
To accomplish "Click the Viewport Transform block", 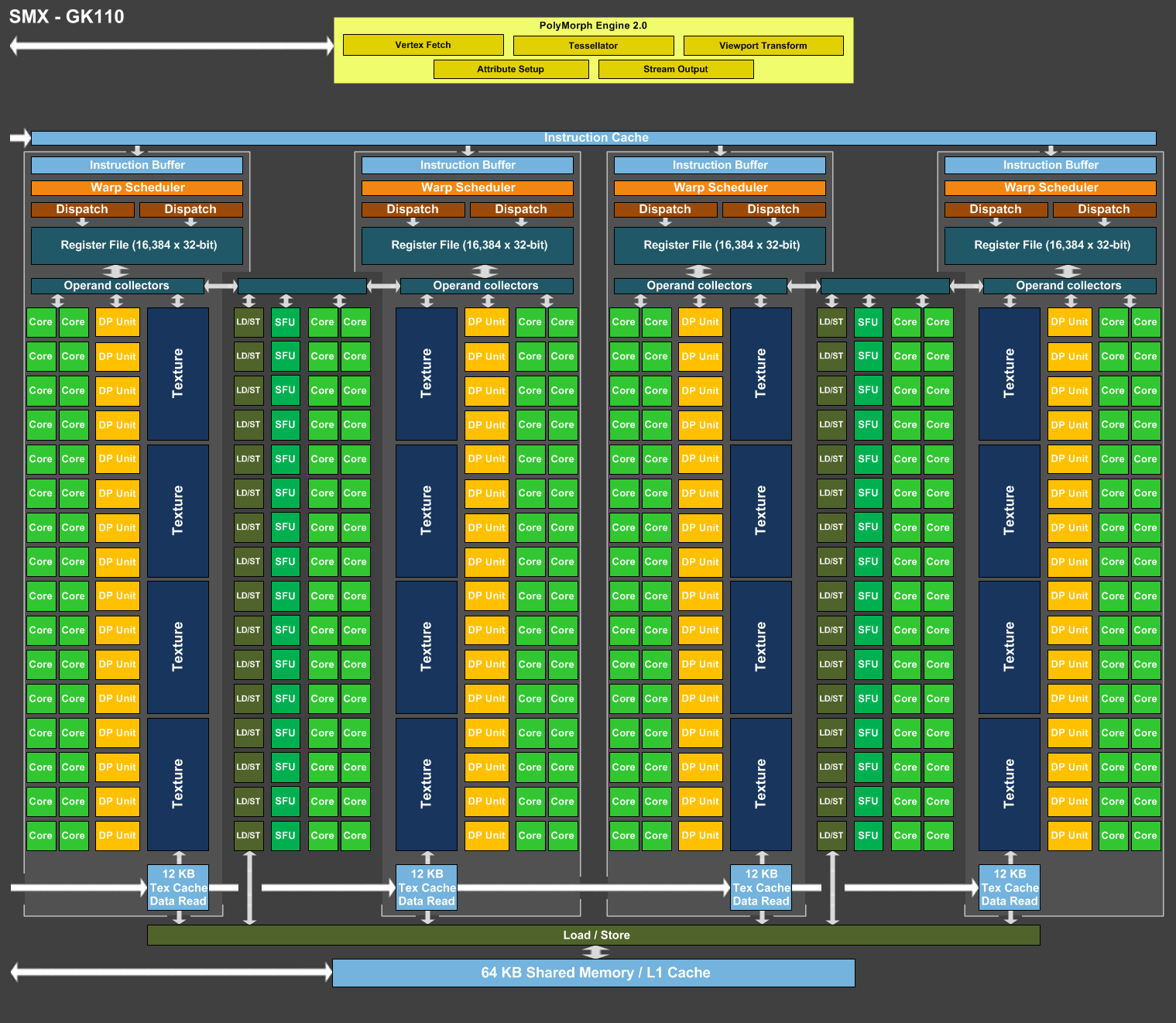I will [x=763, y=46].
